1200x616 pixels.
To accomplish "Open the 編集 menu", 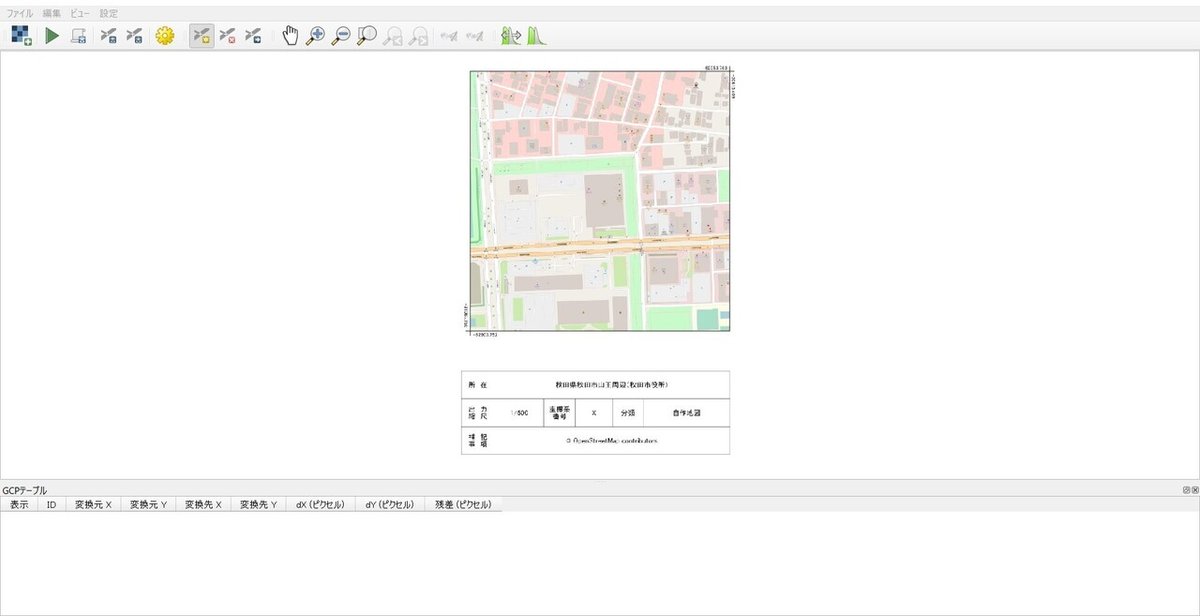I will 51,14.
